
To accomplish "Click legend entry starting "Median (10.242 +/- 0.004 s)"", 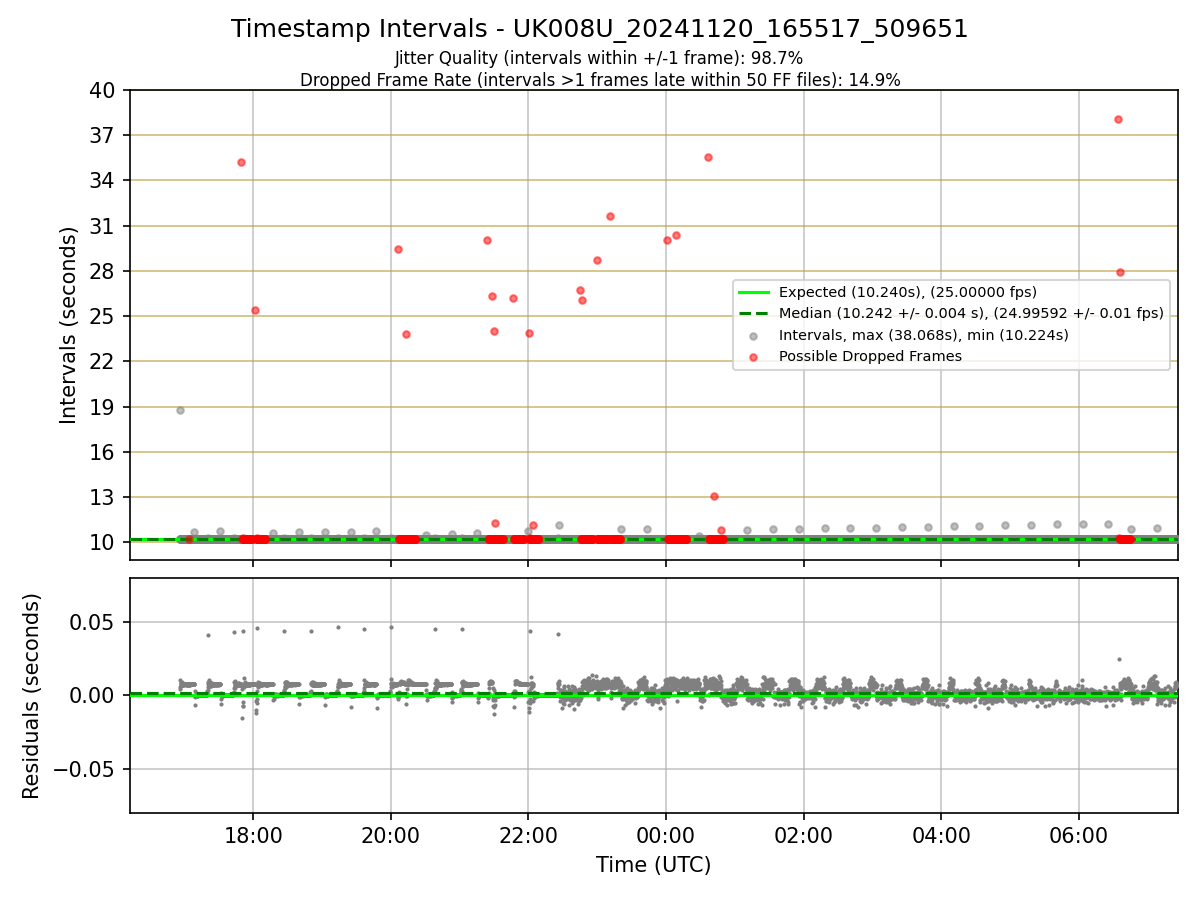I will (x=971, y=313).
